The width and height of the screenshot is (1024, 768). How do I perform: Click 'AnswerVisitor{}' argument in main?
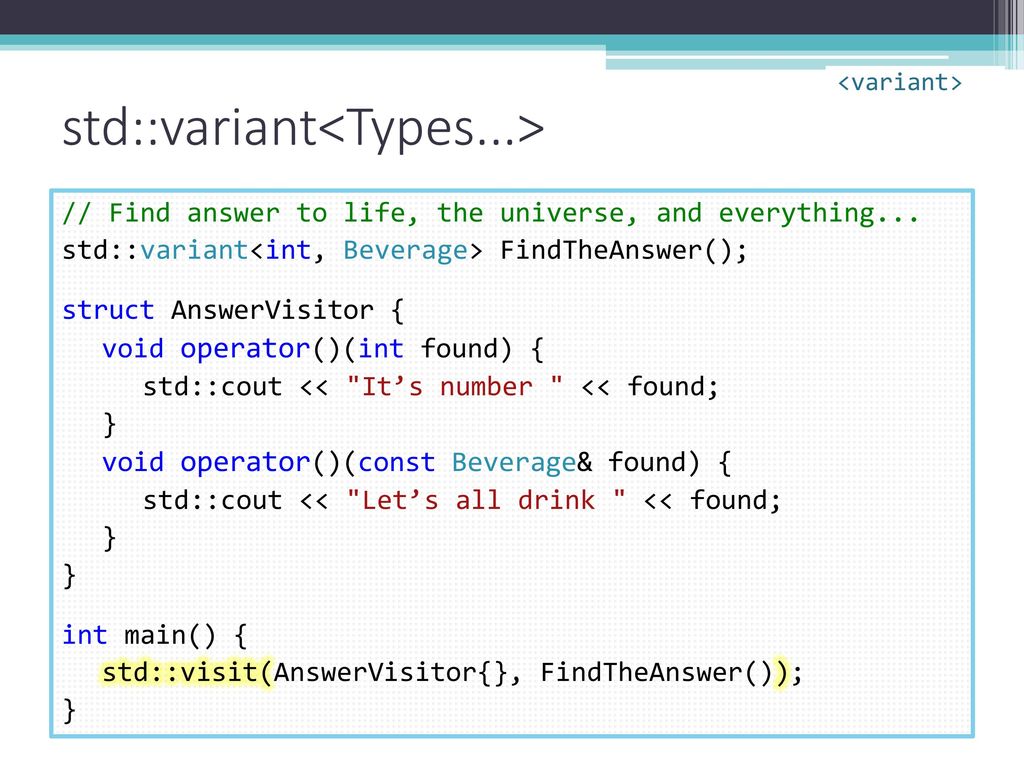pos(390,673)
